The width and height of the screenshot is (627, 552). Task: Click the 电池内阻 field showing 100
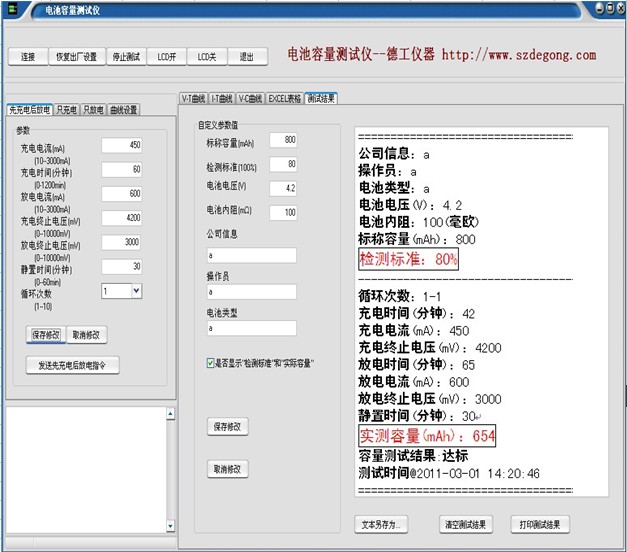284,212
